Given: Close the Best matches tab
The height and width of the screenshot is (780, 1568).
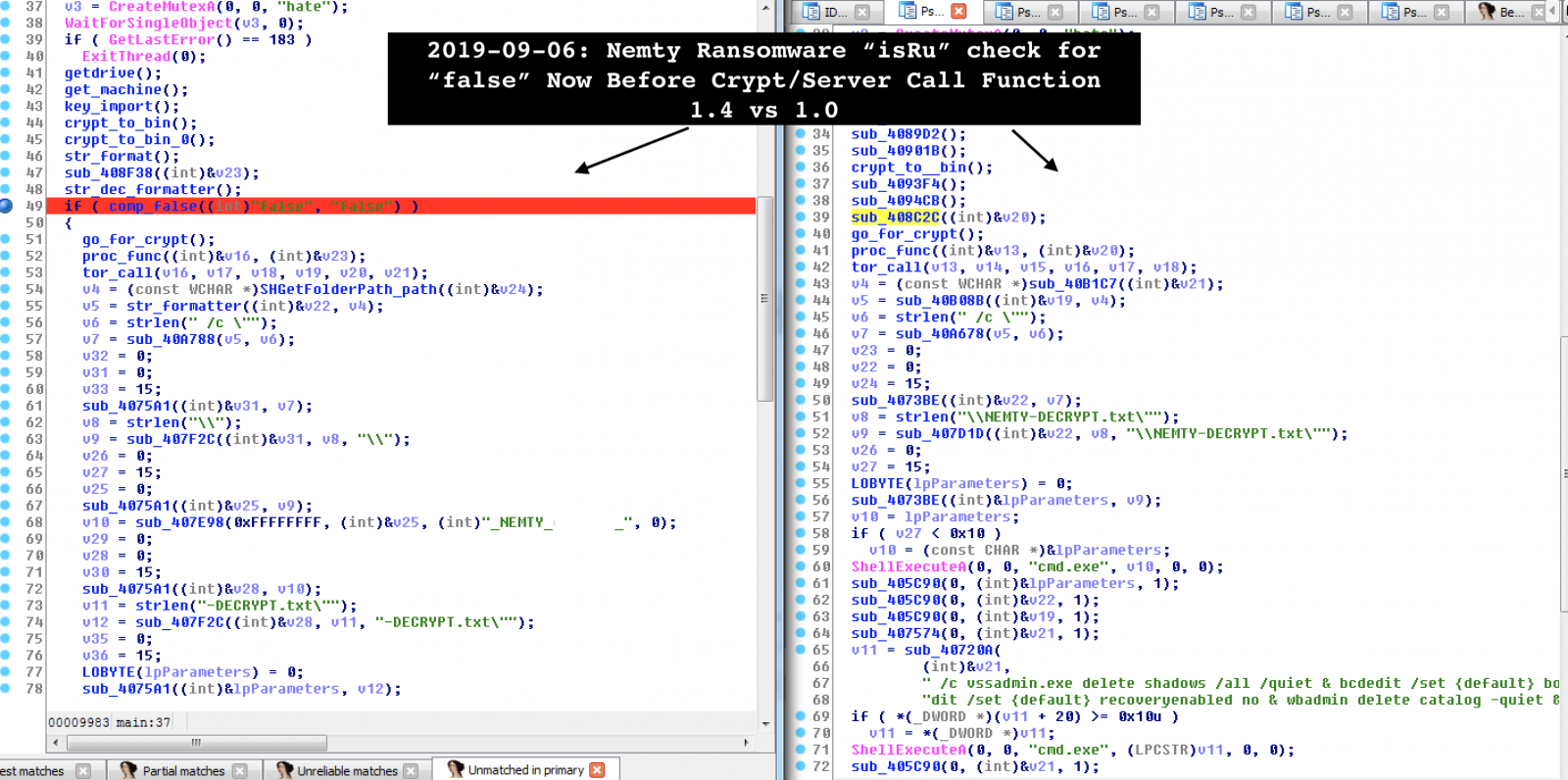Looking at the screenshot, I should pyautogui.click(x=83, y=770).
